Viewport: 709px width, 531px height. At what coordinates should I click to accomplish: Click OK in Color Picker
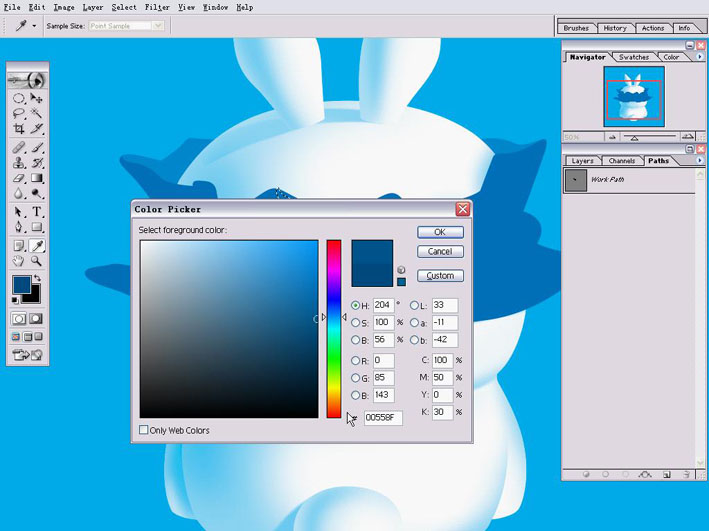click(440, 232)
